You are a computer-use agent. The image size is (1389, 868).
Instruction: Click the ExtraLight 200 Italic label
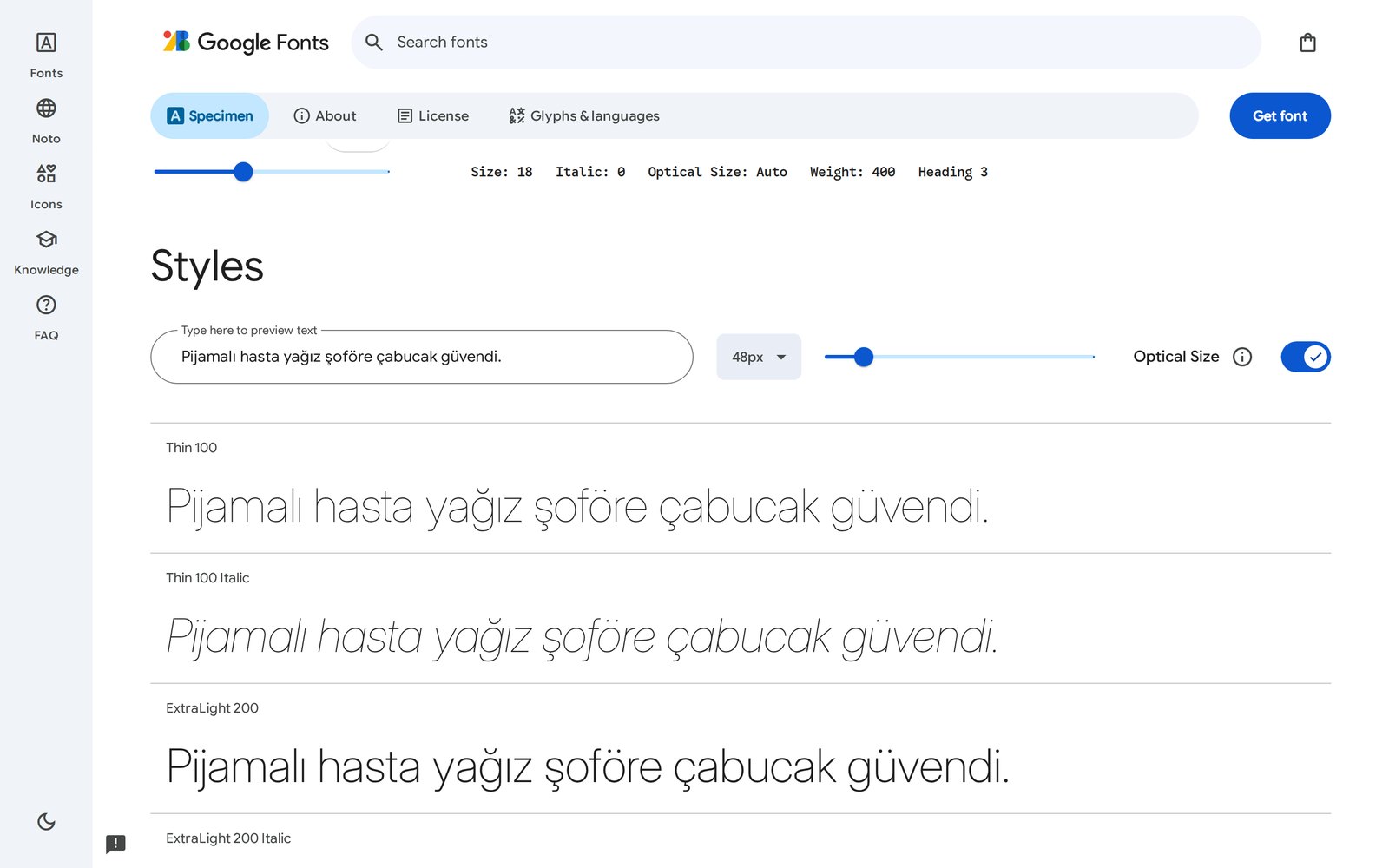click(228, 838)
